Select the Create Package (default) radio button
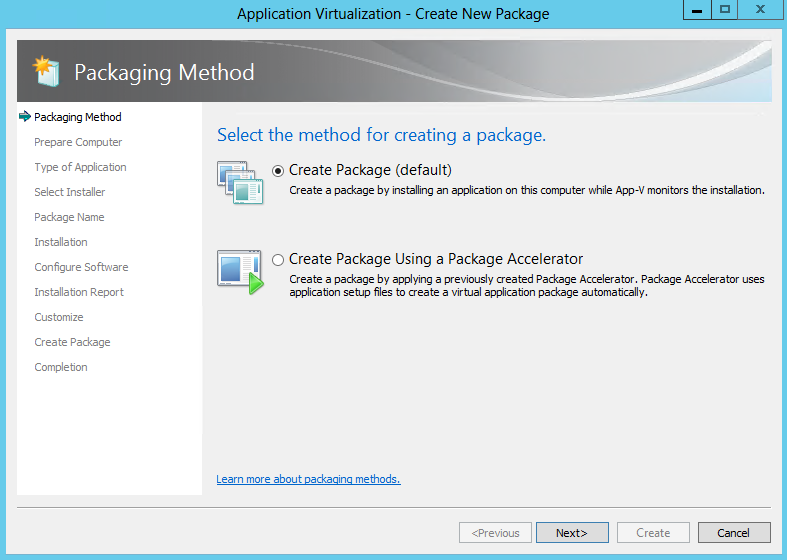The image size is (787, 560). 278,171
